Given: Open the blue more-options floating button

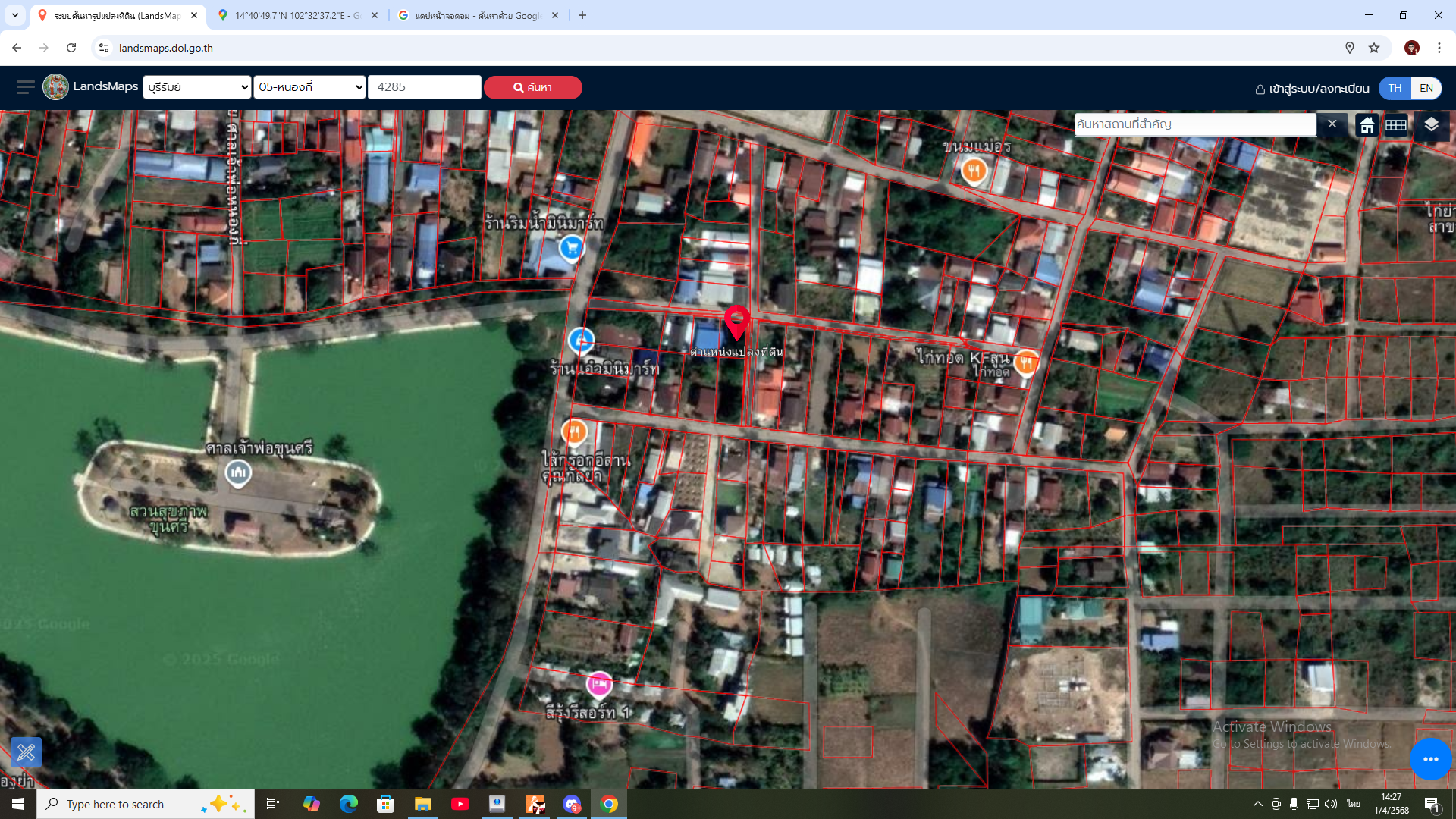Looking at the screenshot, I should pyautogui.click(x=1431, y=759).
